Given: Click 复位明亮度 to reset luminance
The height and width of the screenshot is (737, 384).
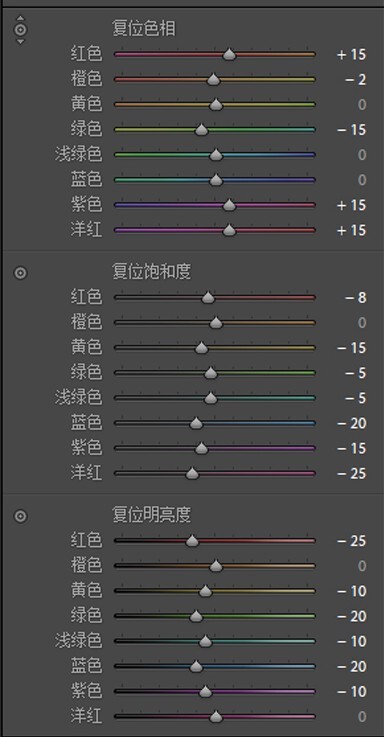Looking at the screenshot, I should coord(151,515).
